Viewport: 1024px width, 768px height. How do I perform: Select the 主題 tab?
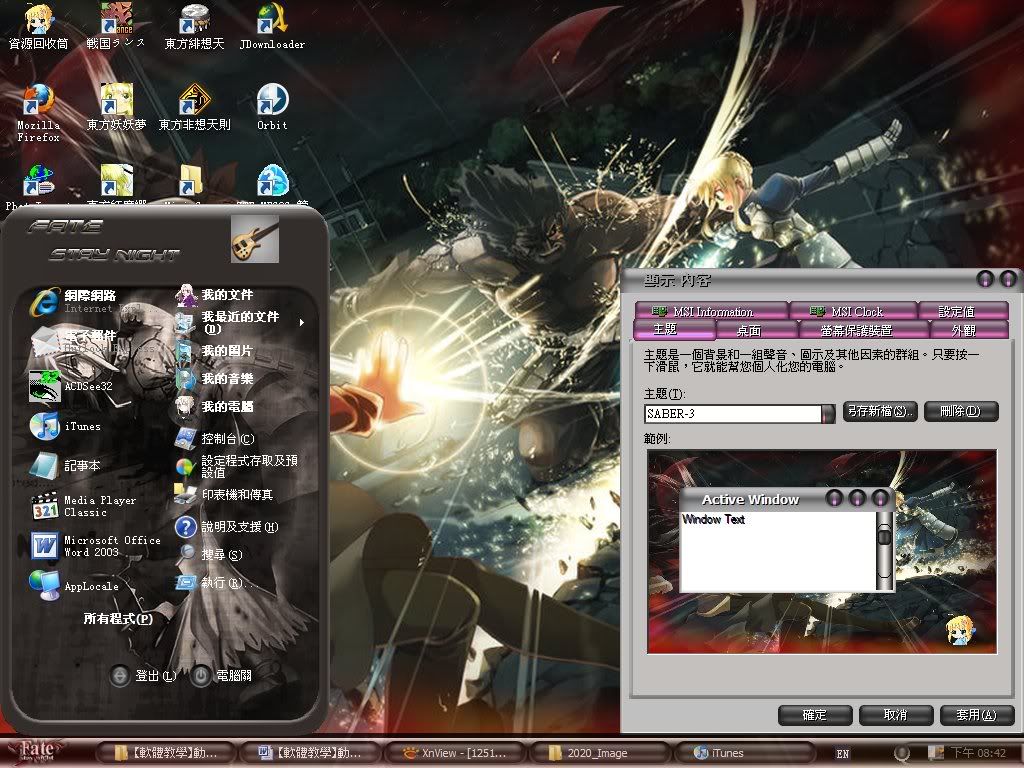[x=673, y=329]
